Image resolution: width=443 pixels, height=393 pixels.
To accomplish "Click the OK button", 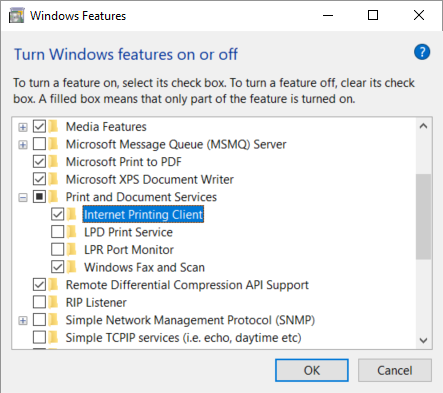I will [312, 370].
